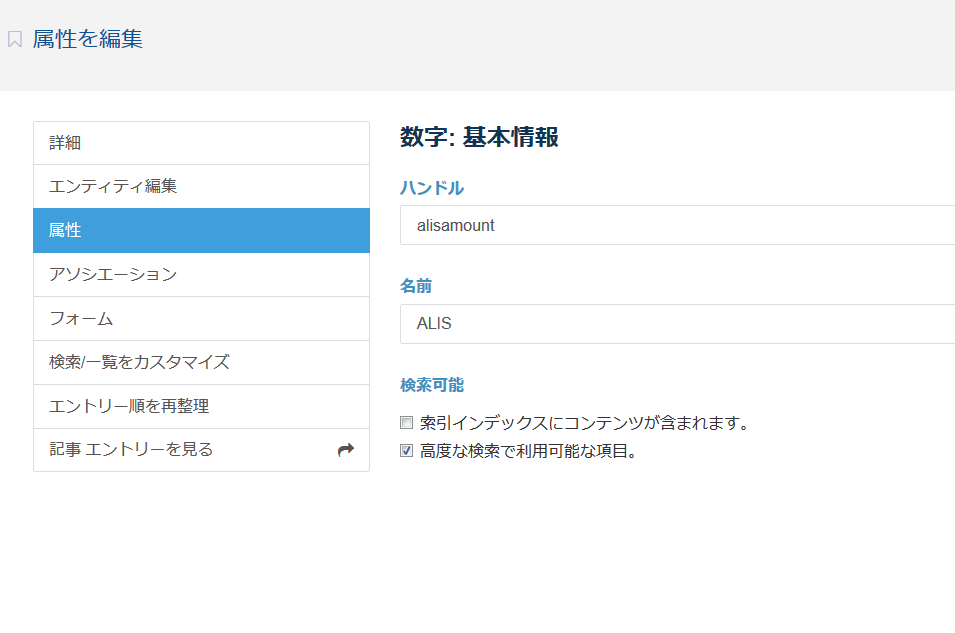Screen dimensions: 955x633
Task: Click the 数字: 基本情報 heading
Action: point(479,137)
